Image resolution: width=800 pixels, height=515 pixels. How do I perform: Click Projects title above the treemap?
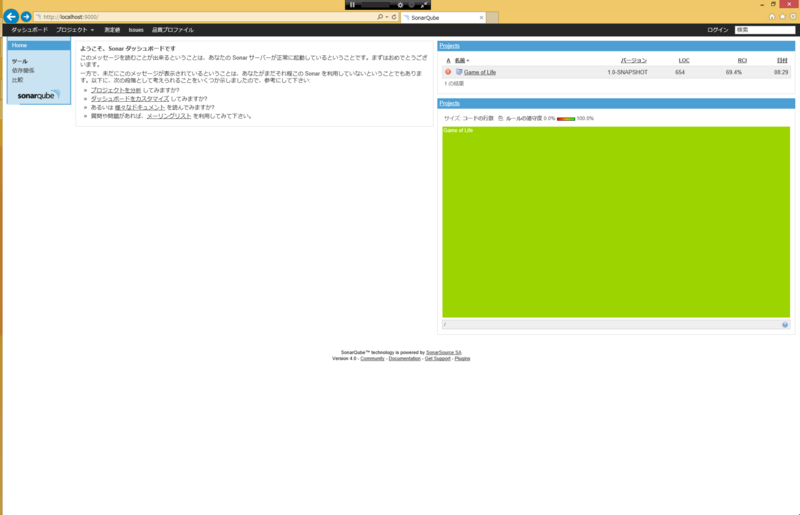click(449, 103)
